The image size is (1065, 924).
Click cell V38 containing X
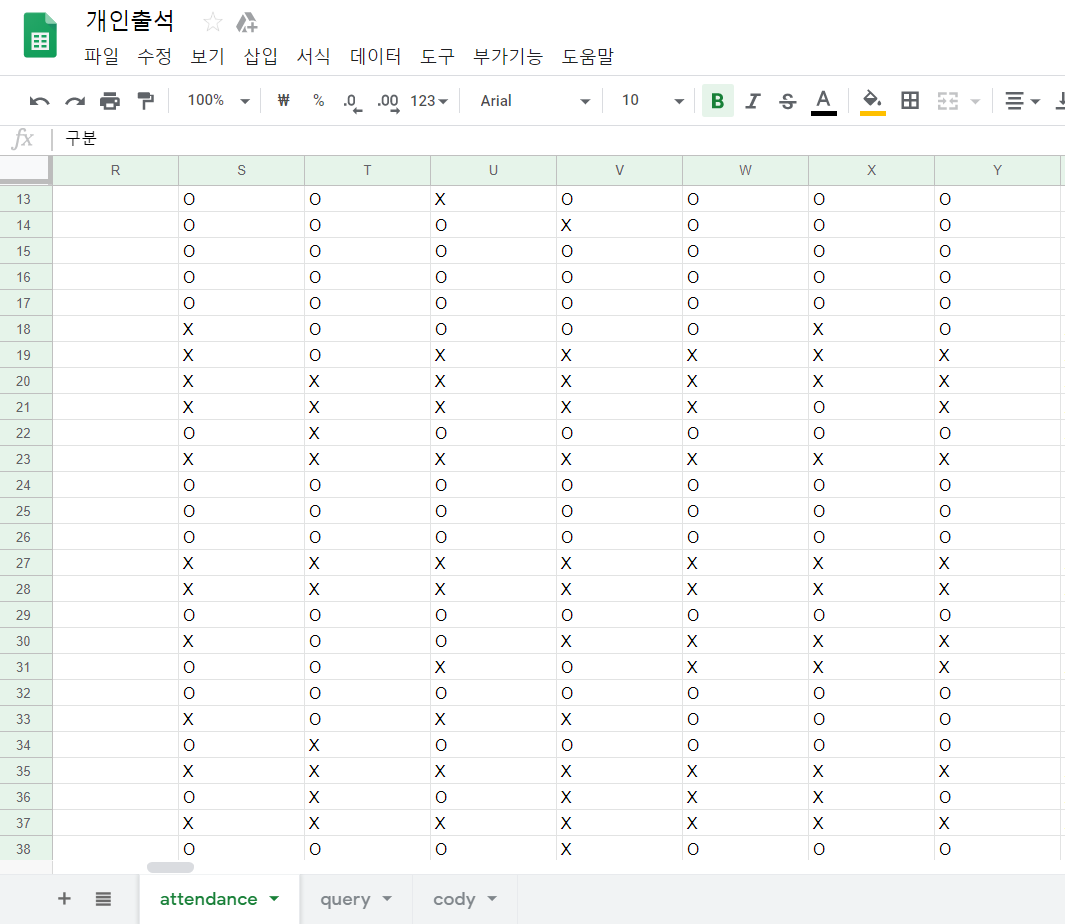coord(619,849)
